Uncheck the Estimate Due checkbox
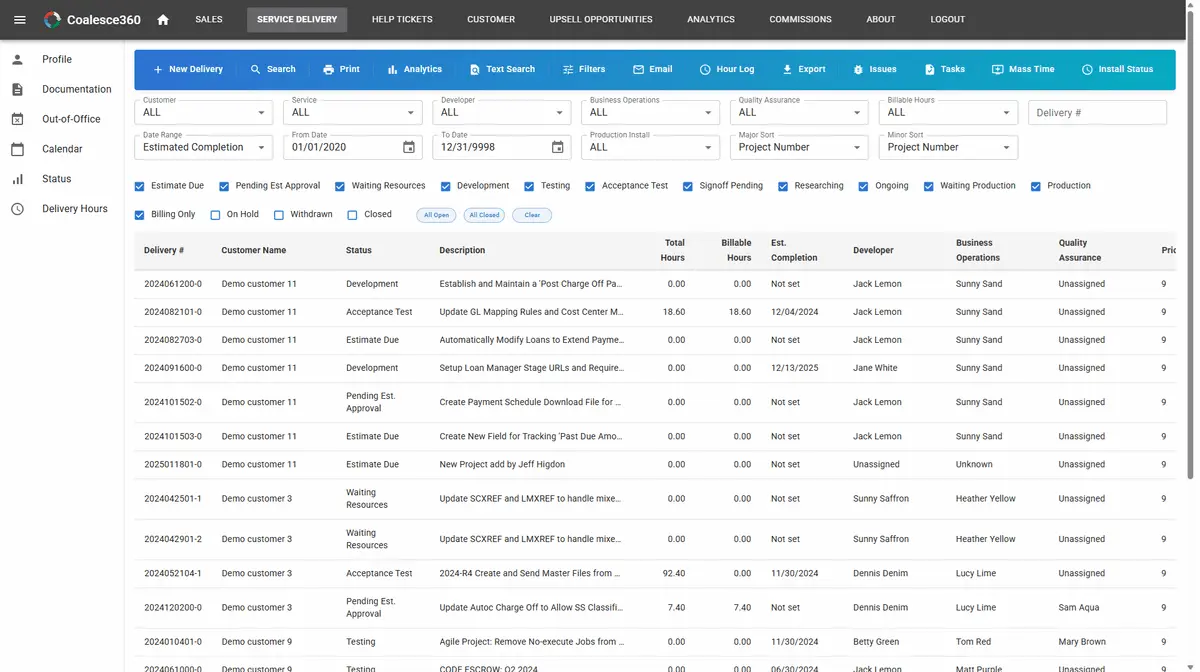1200x672 pixels. pos(138,185)
